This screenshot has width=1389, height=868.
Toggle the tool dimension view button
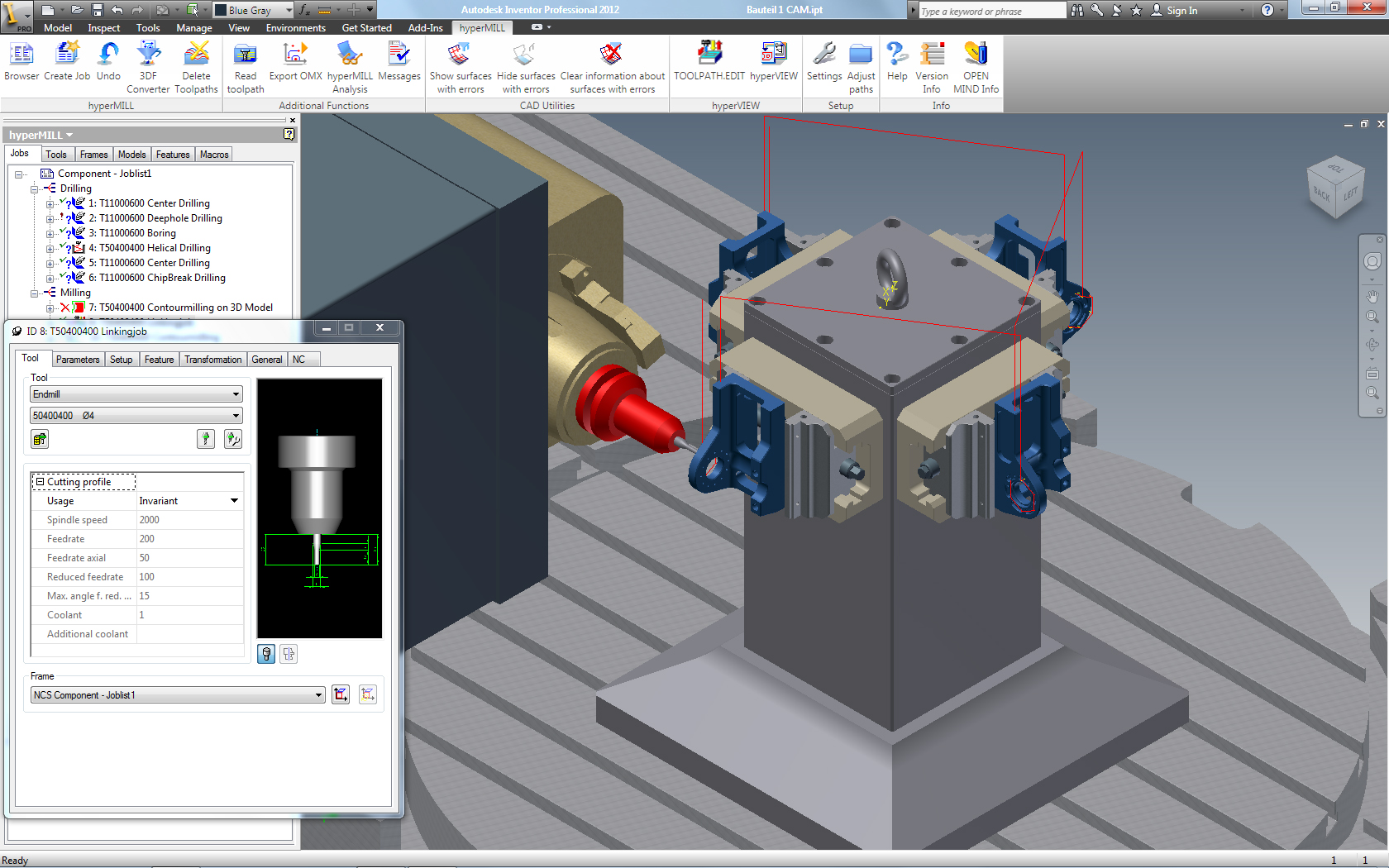[289, 654]
